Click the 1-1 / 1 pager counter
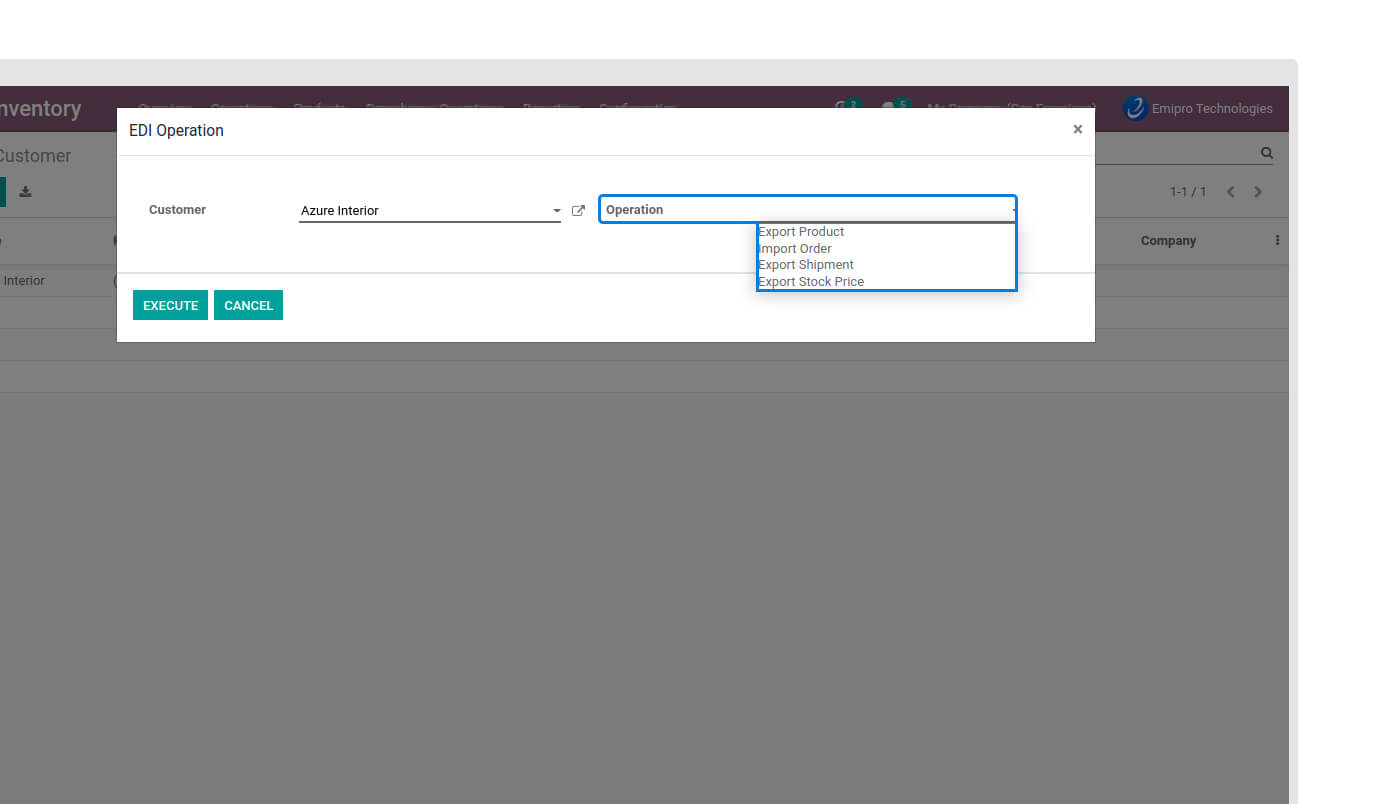 [1188, 192]
